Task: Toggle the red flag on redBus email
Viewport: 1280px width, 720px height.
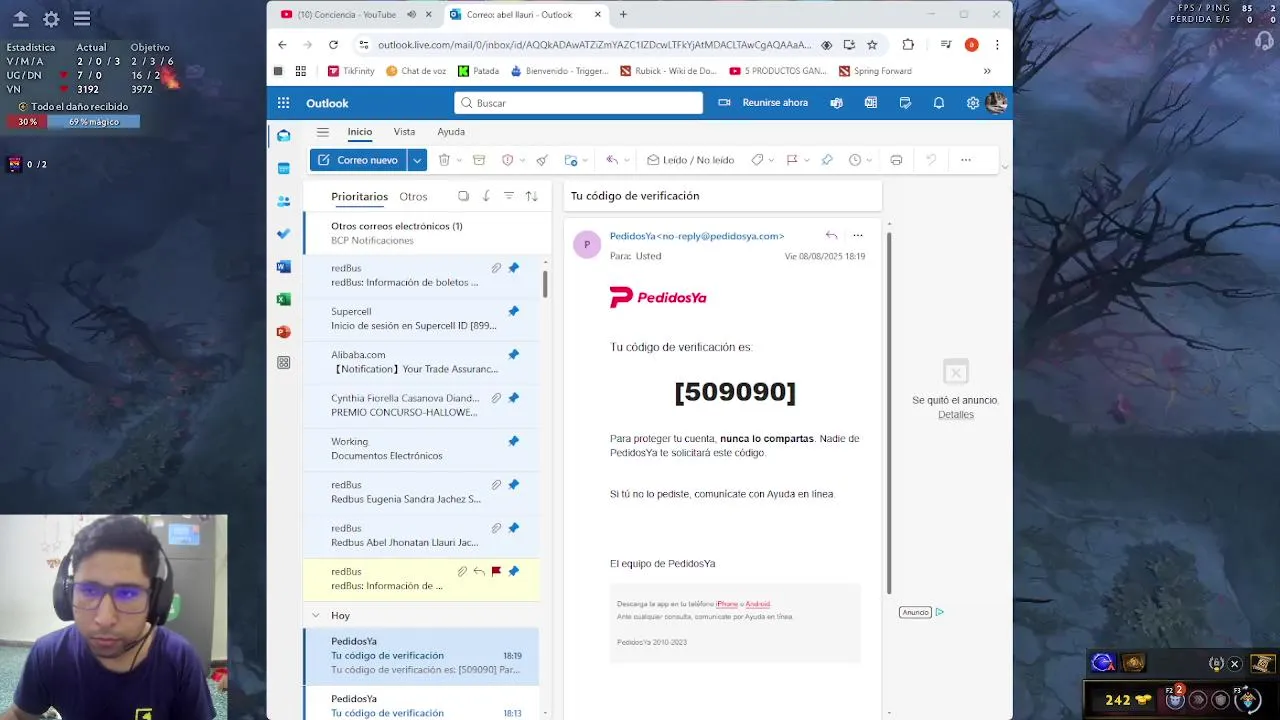Action: [496, 572]
